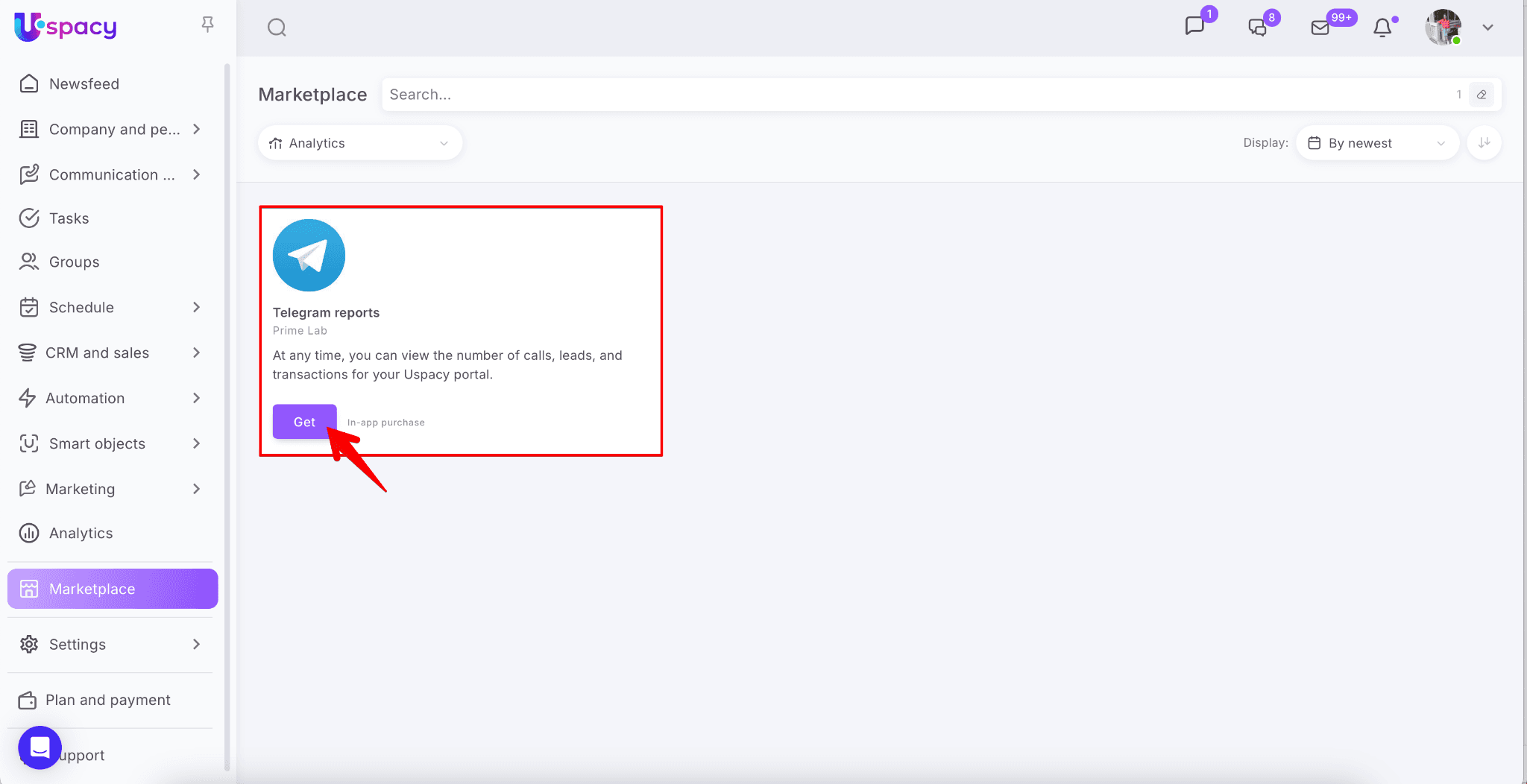Pin the sidebar using the pin icon
The width and height of the screenshot is (1527, 784).
[207, 25]
